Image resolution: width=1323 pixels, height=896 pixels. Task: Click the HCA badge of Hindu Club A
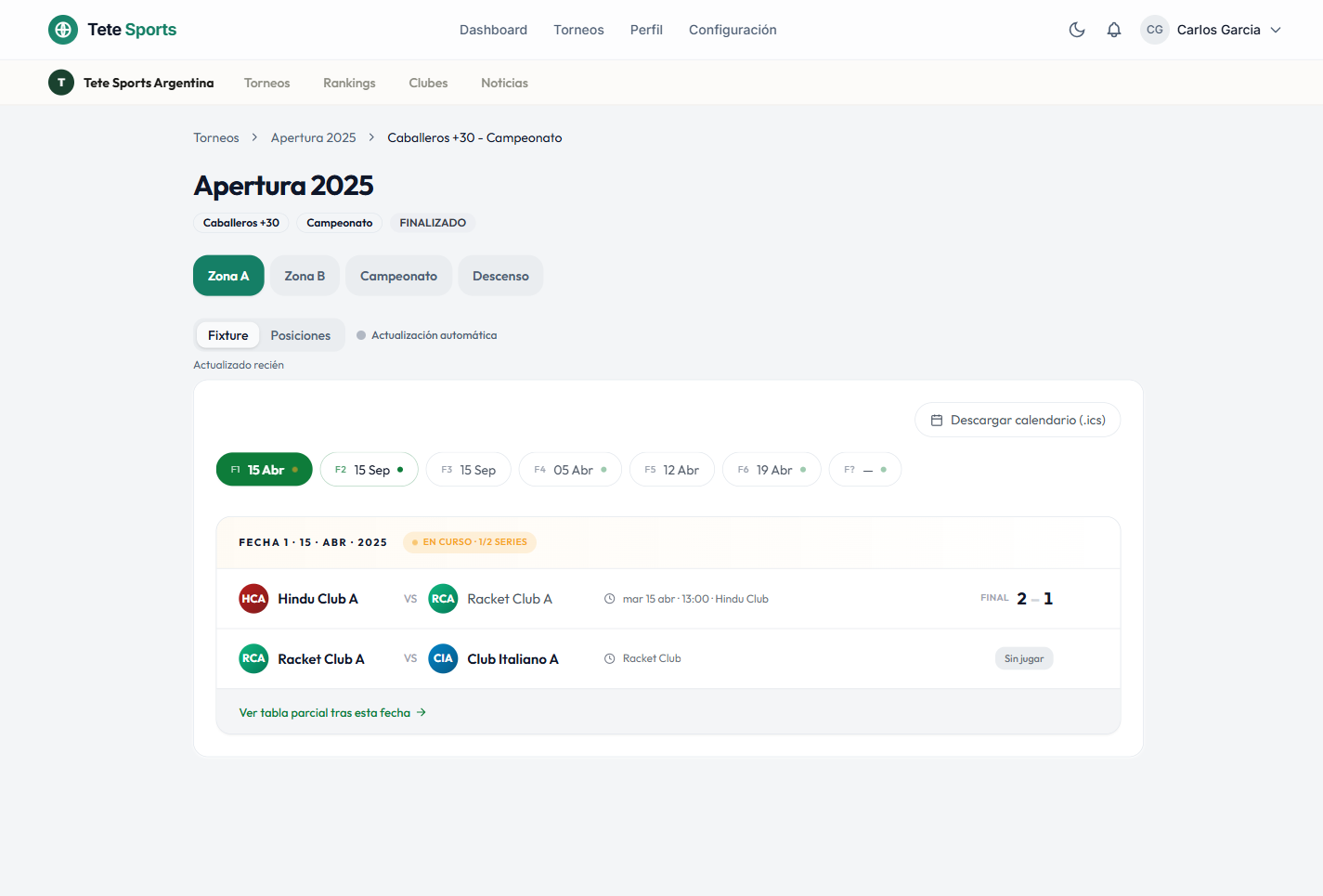[x=253, y=599]
